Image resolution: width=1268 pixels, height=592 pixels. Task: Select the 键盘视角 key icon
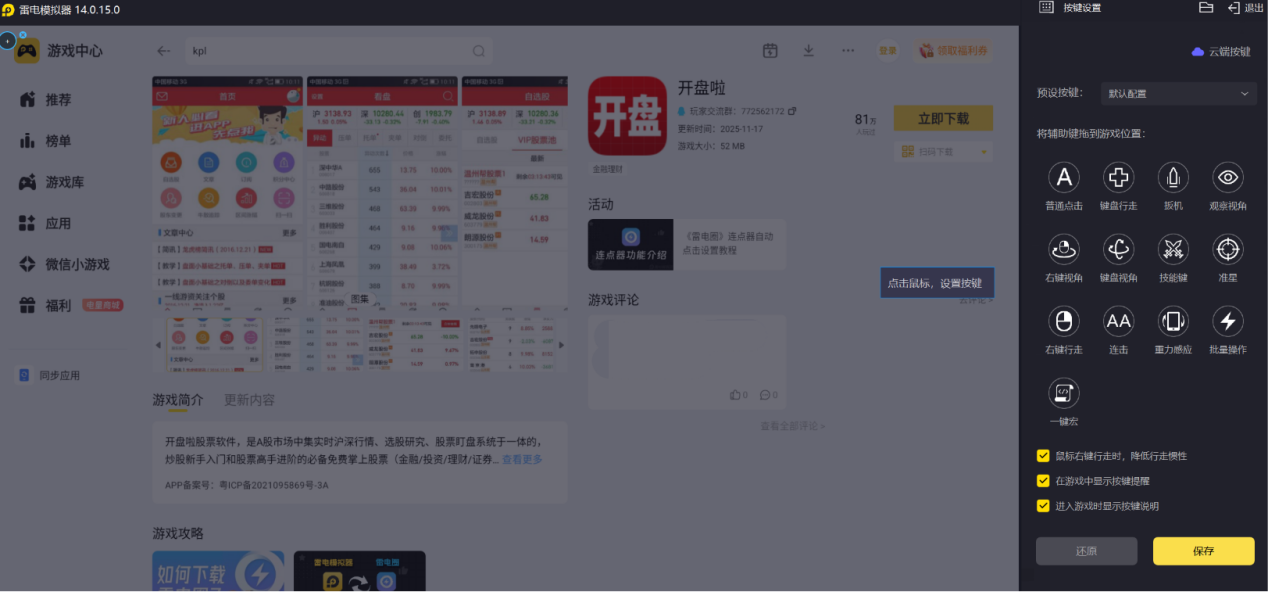(1118, 249)
